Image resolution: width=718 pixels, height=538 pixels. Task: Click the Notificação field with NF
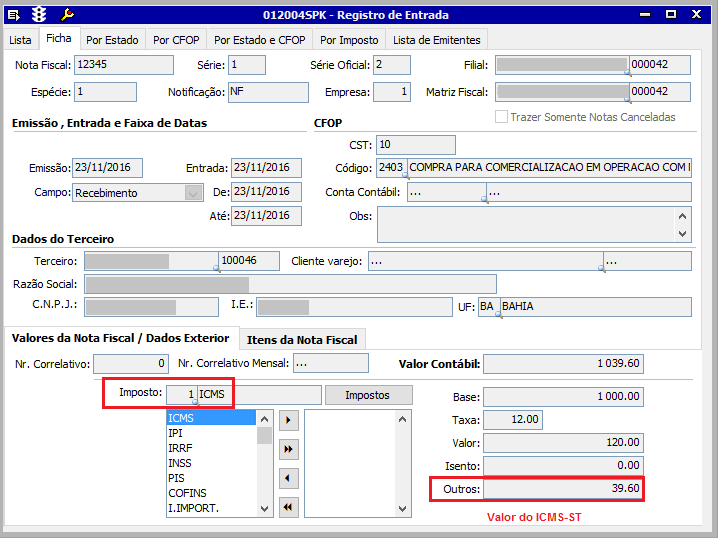(x=268, y=92)
